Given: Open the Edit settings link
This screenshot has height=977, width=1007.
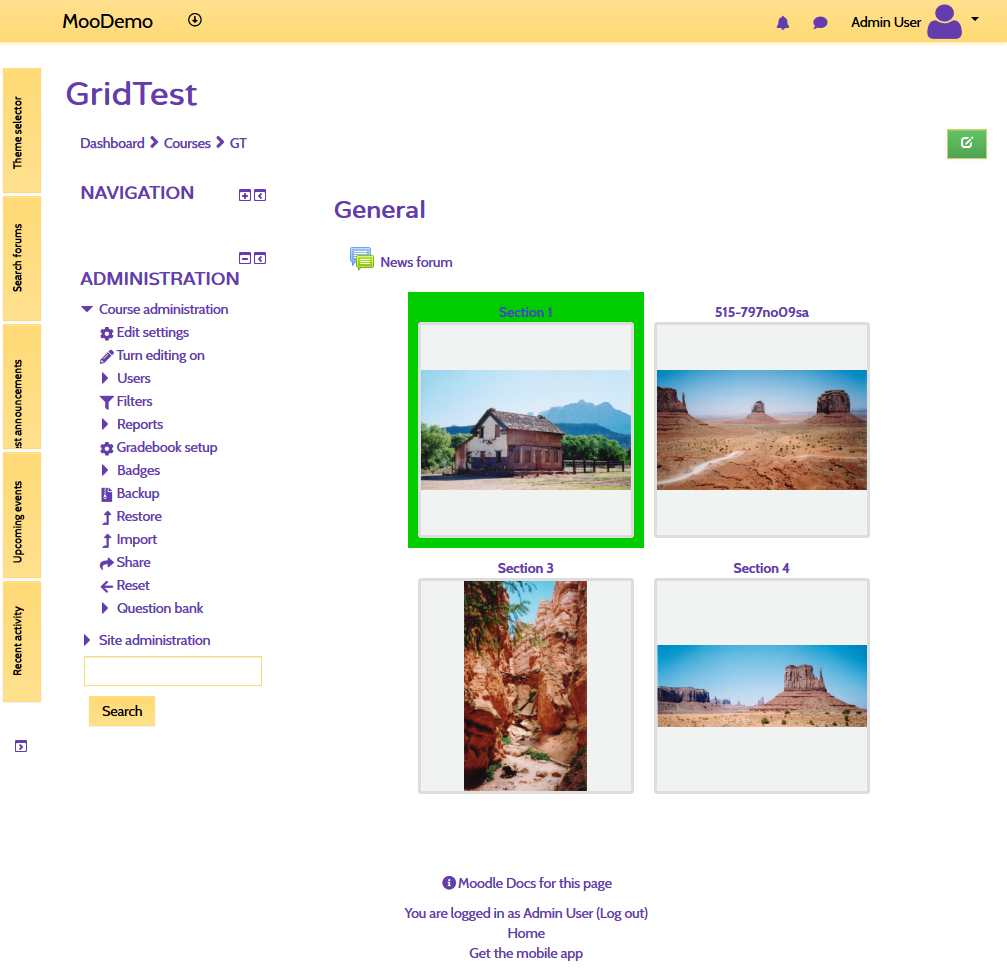Looking at the screenshot, I should pyautogui.click(x=153, y=333).
